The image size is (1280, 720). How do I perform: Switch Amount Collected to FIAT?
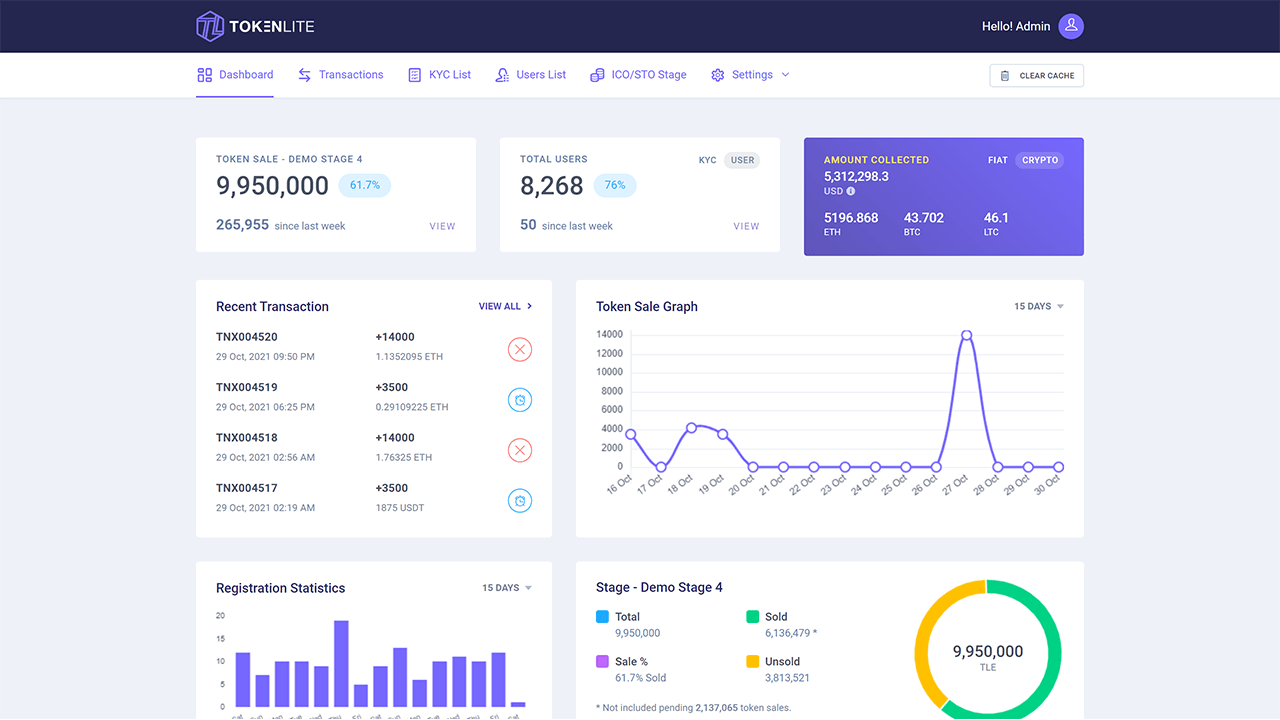tap(997, 160)
